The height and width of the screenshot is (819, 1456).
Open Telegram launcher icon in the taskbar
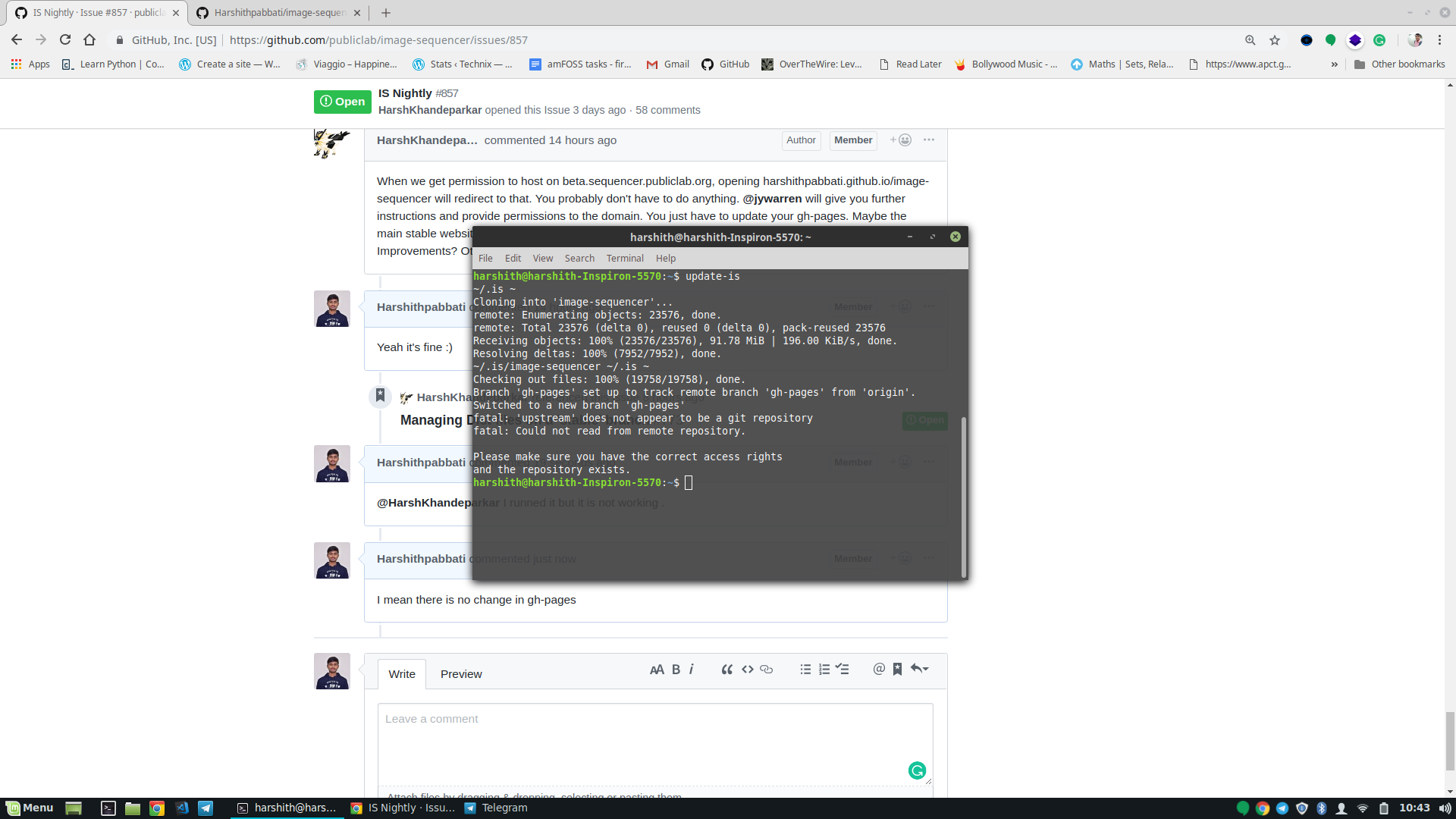pyautogui.click(x=206, y=808)
